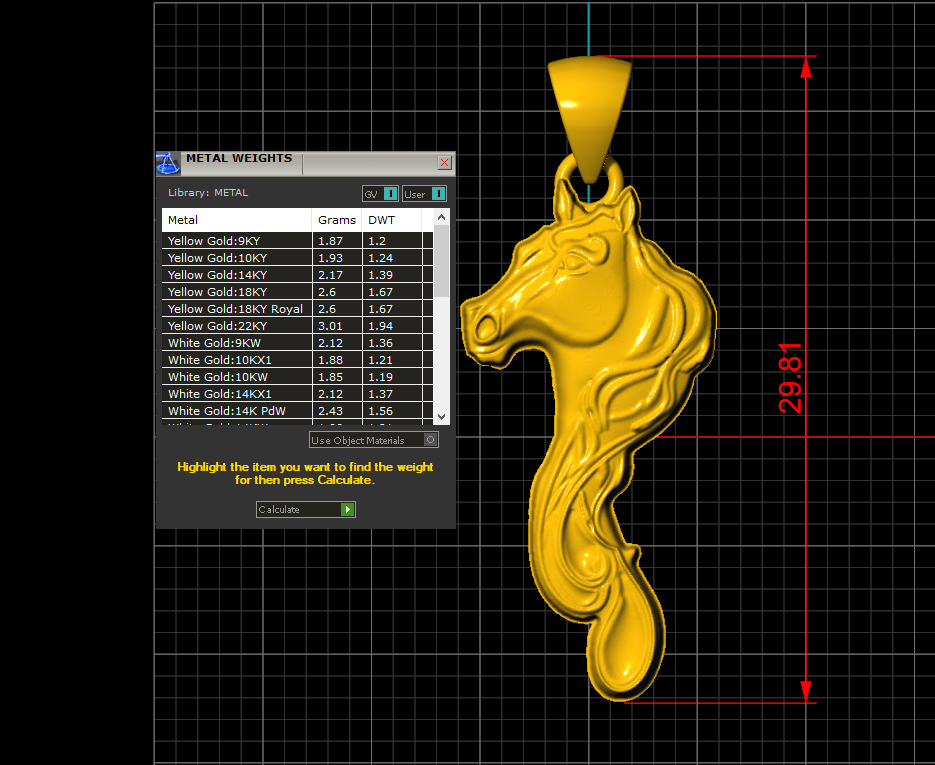Toggle the GV library switch
The width and height of the screenshot is (935, 765).
tap(391, 194)
